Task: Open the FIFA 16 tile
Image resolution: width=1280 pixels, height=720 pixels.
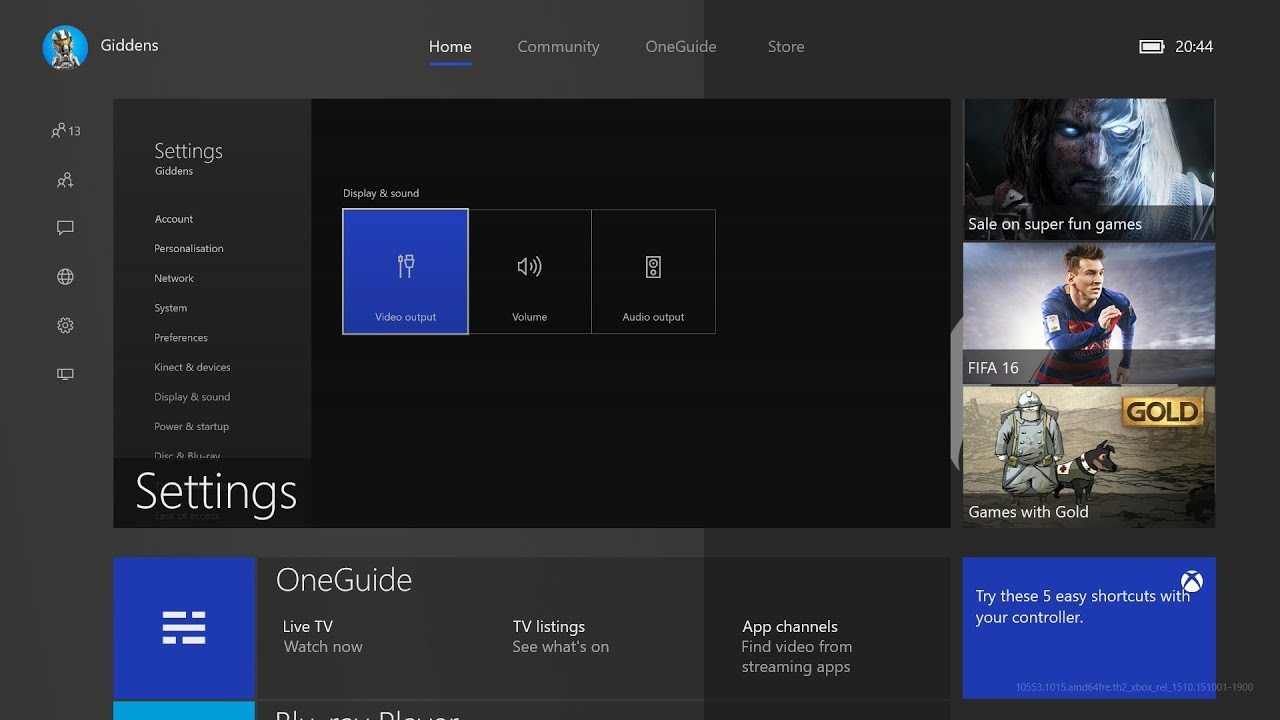Action: [x=1089, y=313]
